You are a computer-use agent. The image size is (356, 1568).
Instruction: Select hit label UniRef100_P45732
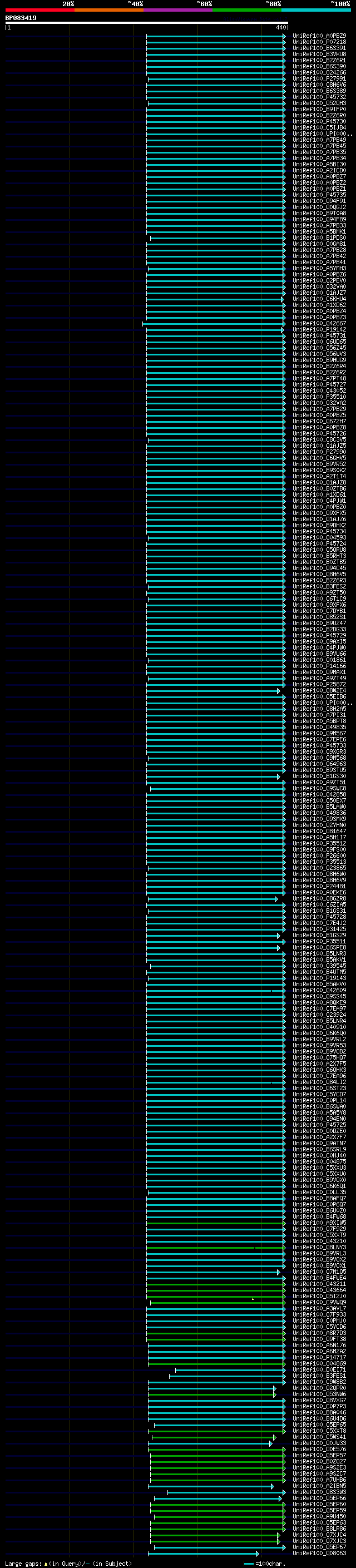319,97
